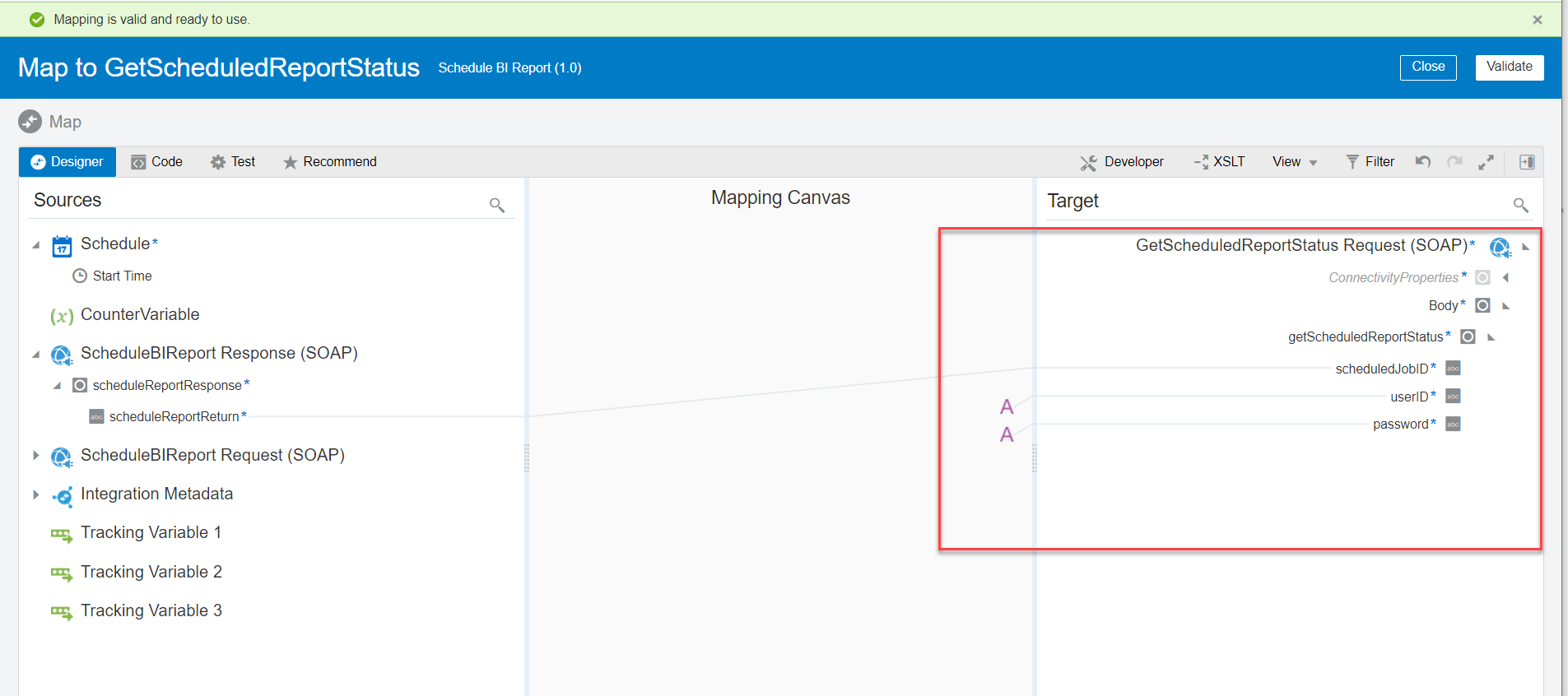The width and height of the screenshot is (1568, 696).
Task: Switch to the Code tab
Action: (x=156, y=162)
